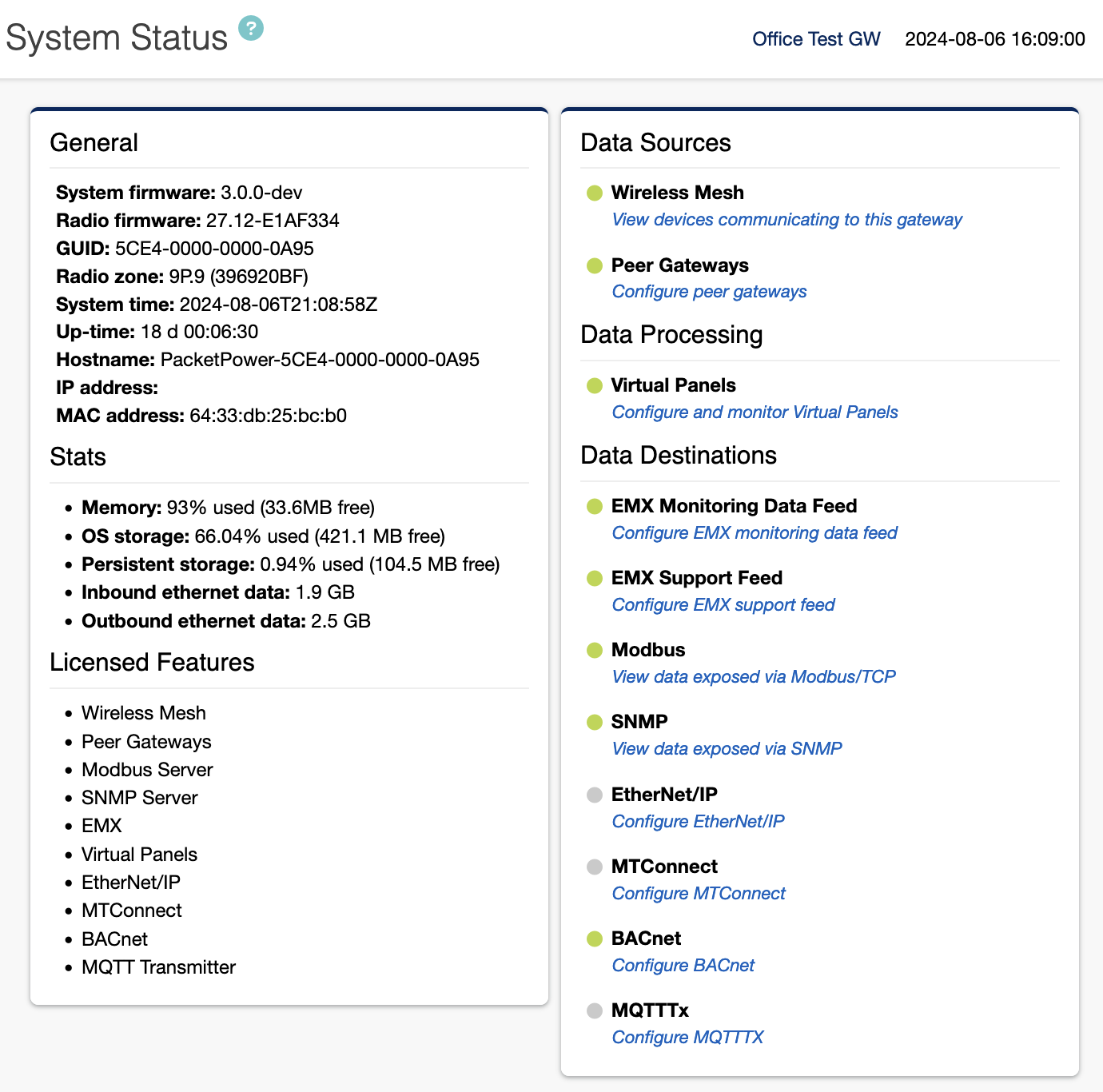
Task: View devices communicating to this gateway
Action: (x=786, y=220)
